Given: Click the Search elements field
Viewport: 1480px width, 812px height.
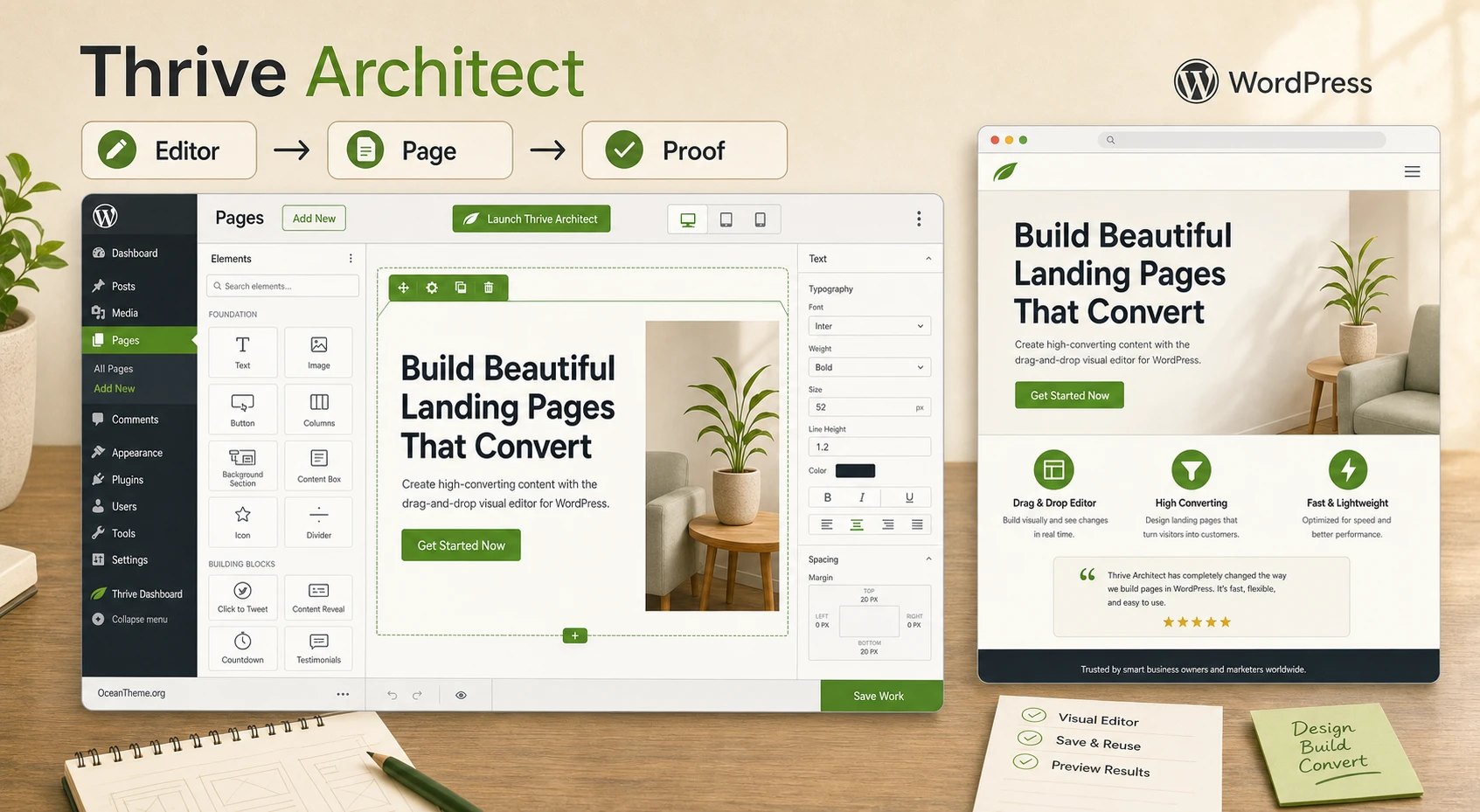Looking at the screenshot, I should click(x=283, y=286).
